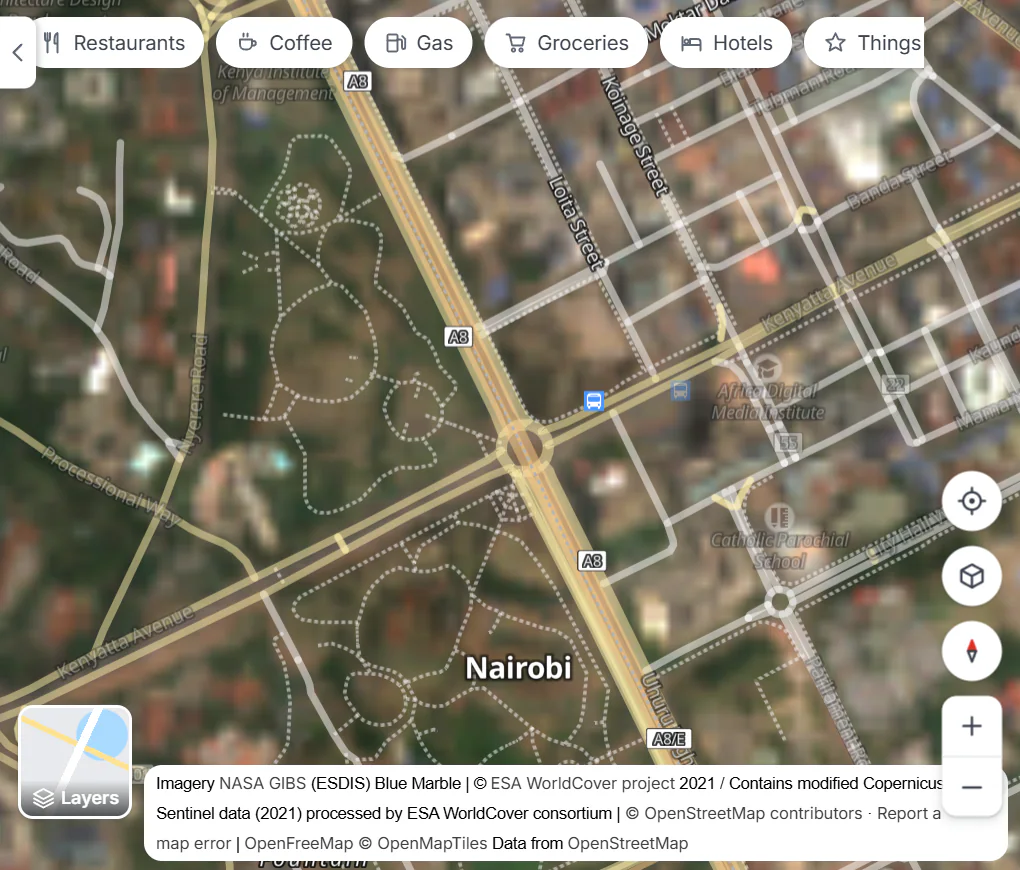Viewport: 1020px width, 870px height.
Task: Select the Coffee category chip
Action: point(284,43)
